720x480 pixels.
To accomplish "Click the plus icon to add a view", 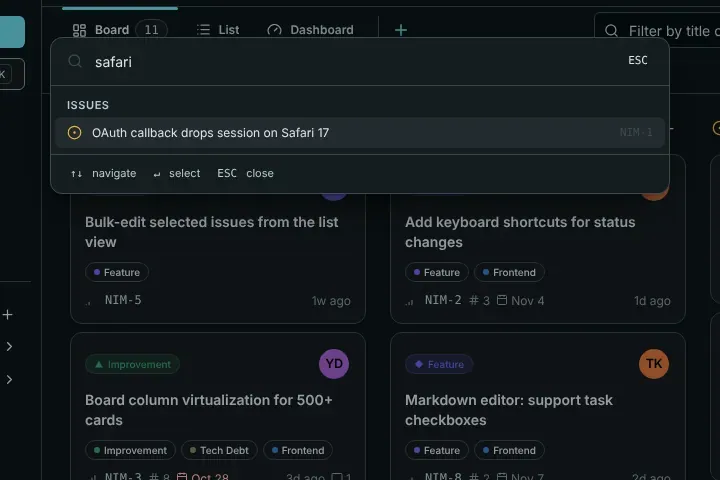I will pos(400,30).
